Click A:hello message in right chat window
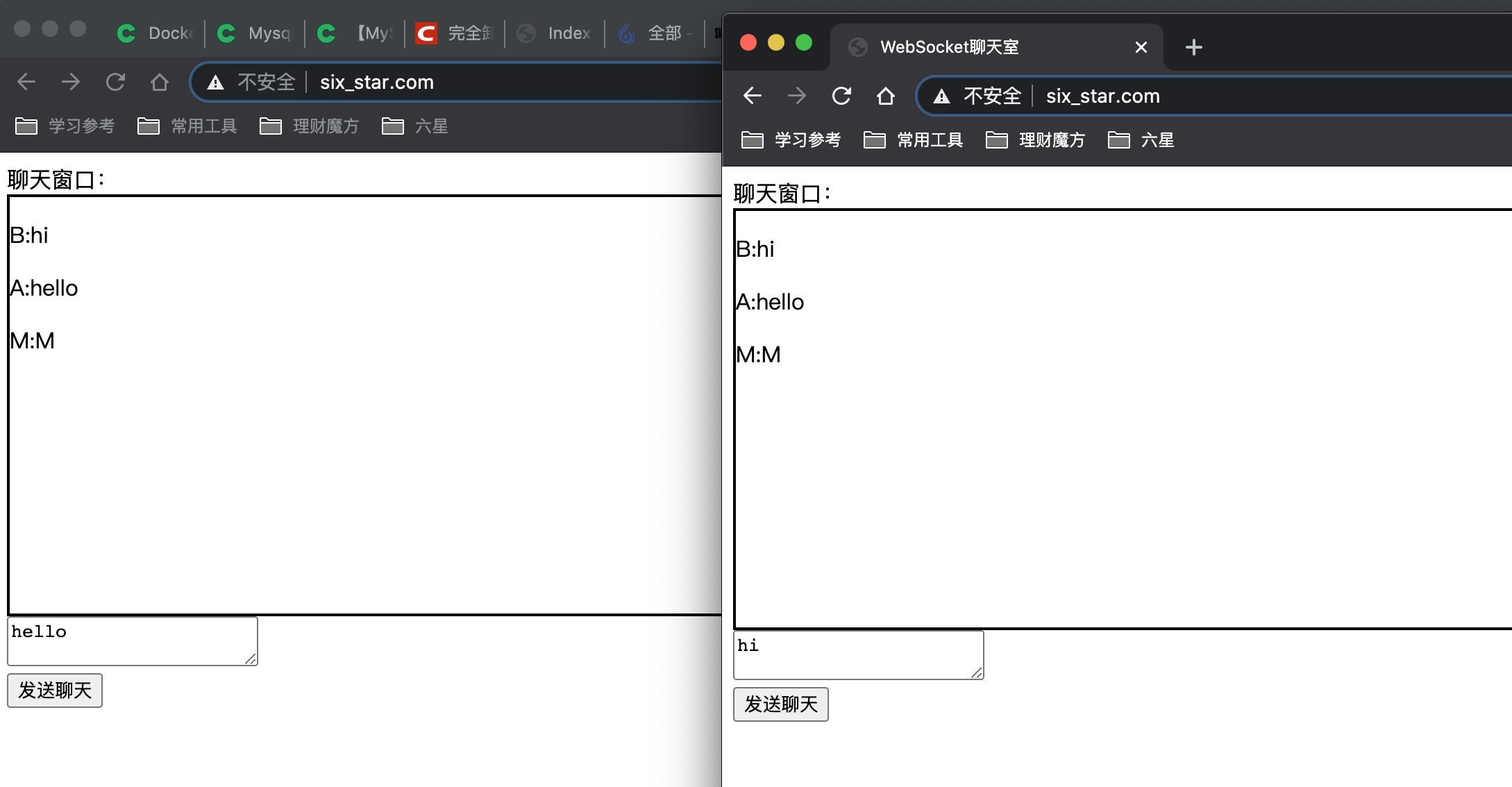Image resolution: width=1512 pixels, height=787 pixels. point(770,302)
